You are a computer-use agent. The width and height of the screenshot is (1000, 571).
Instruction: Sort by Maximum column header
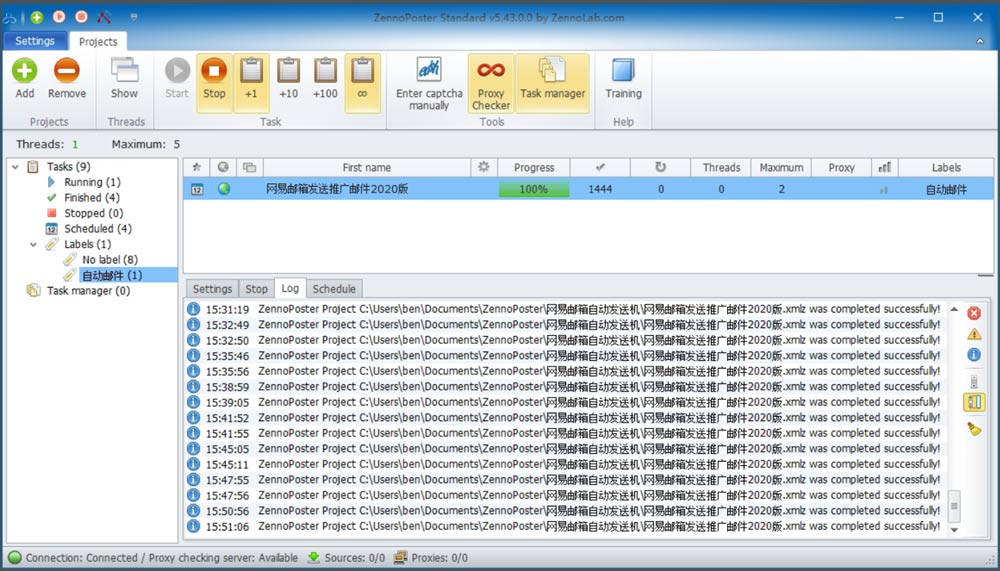(x=781, y=167)
